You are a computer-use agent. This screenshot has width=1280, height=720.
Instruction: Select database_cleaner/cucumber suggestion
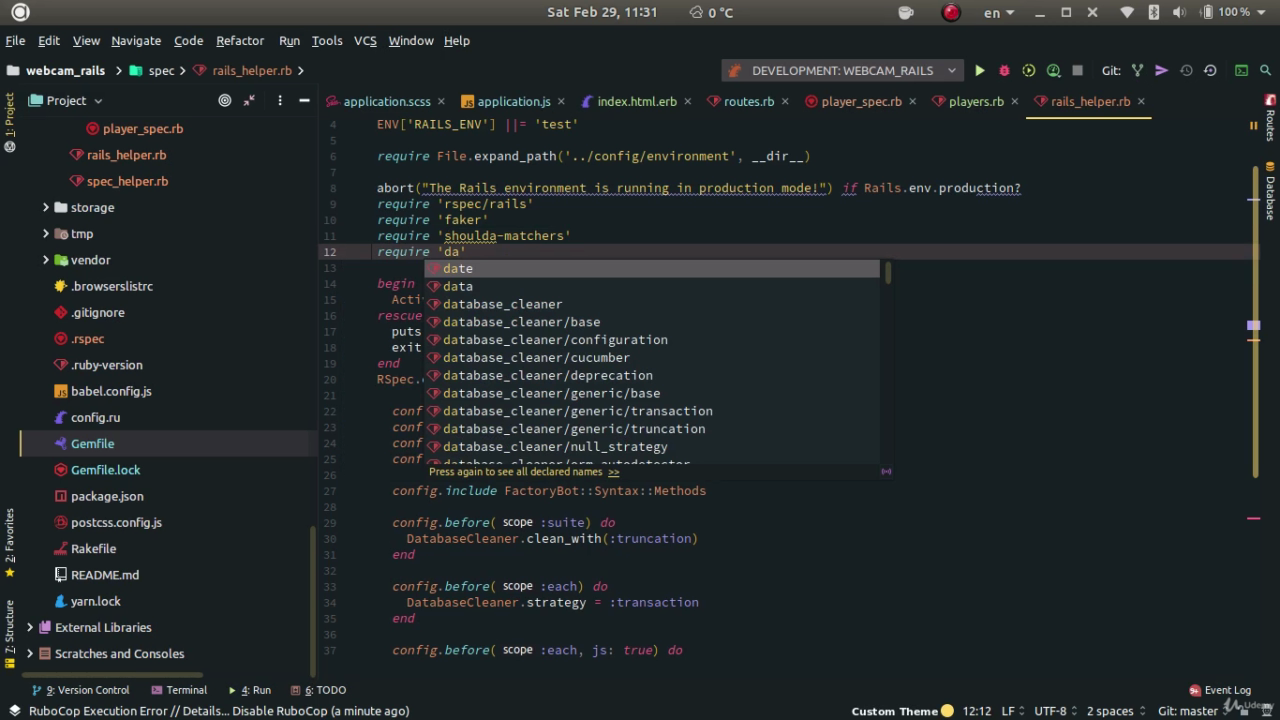(653, 357)
